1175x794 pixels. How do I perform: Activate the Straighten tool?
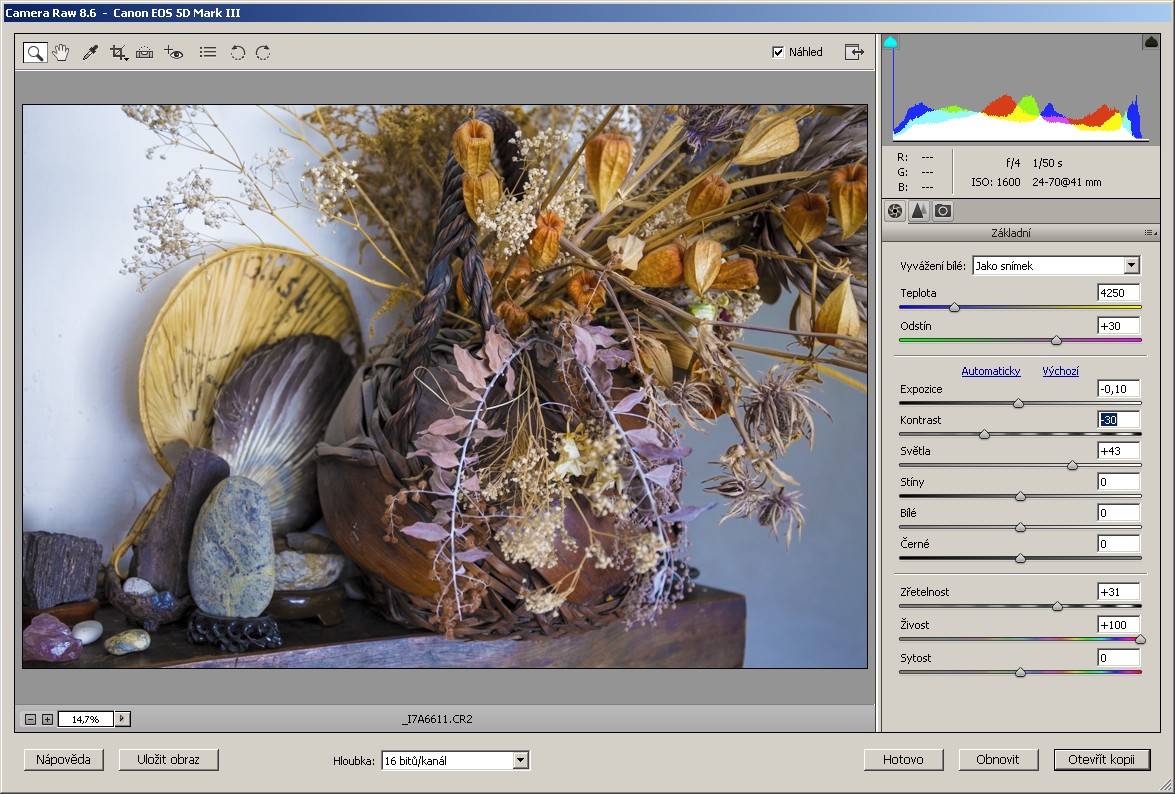tap(145, 52)
